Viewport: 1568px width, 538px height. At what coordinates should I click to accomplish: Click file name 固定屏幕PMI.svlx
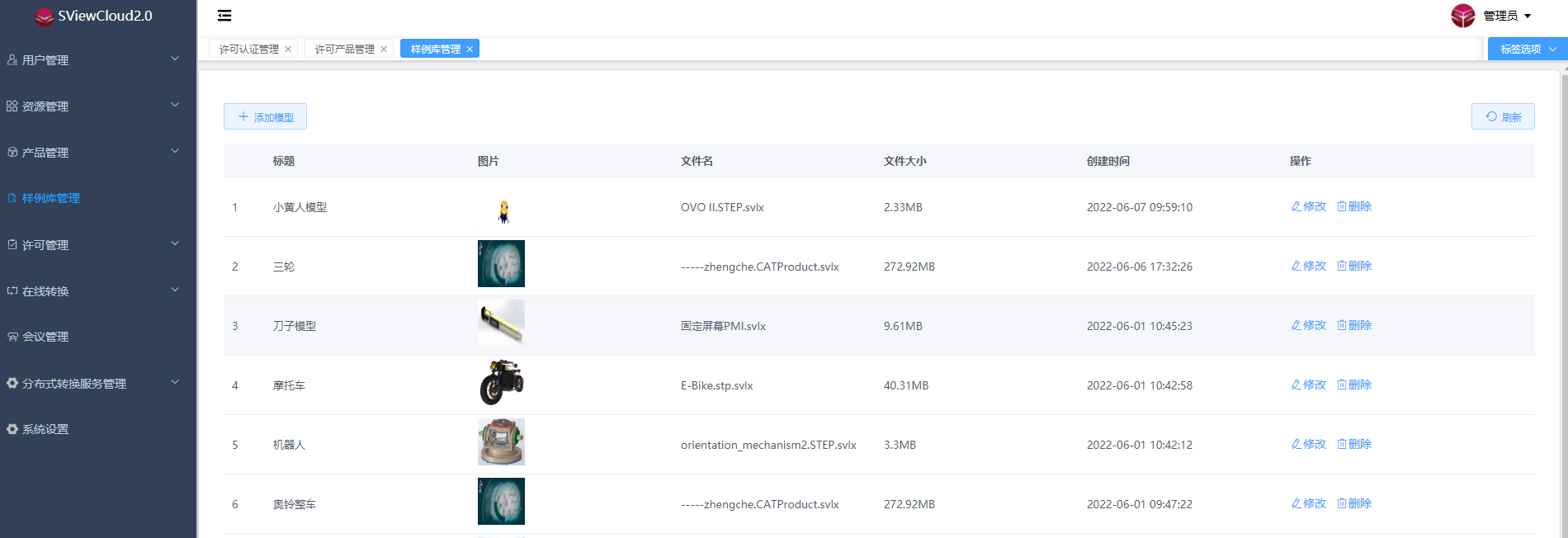coord(723,326)
